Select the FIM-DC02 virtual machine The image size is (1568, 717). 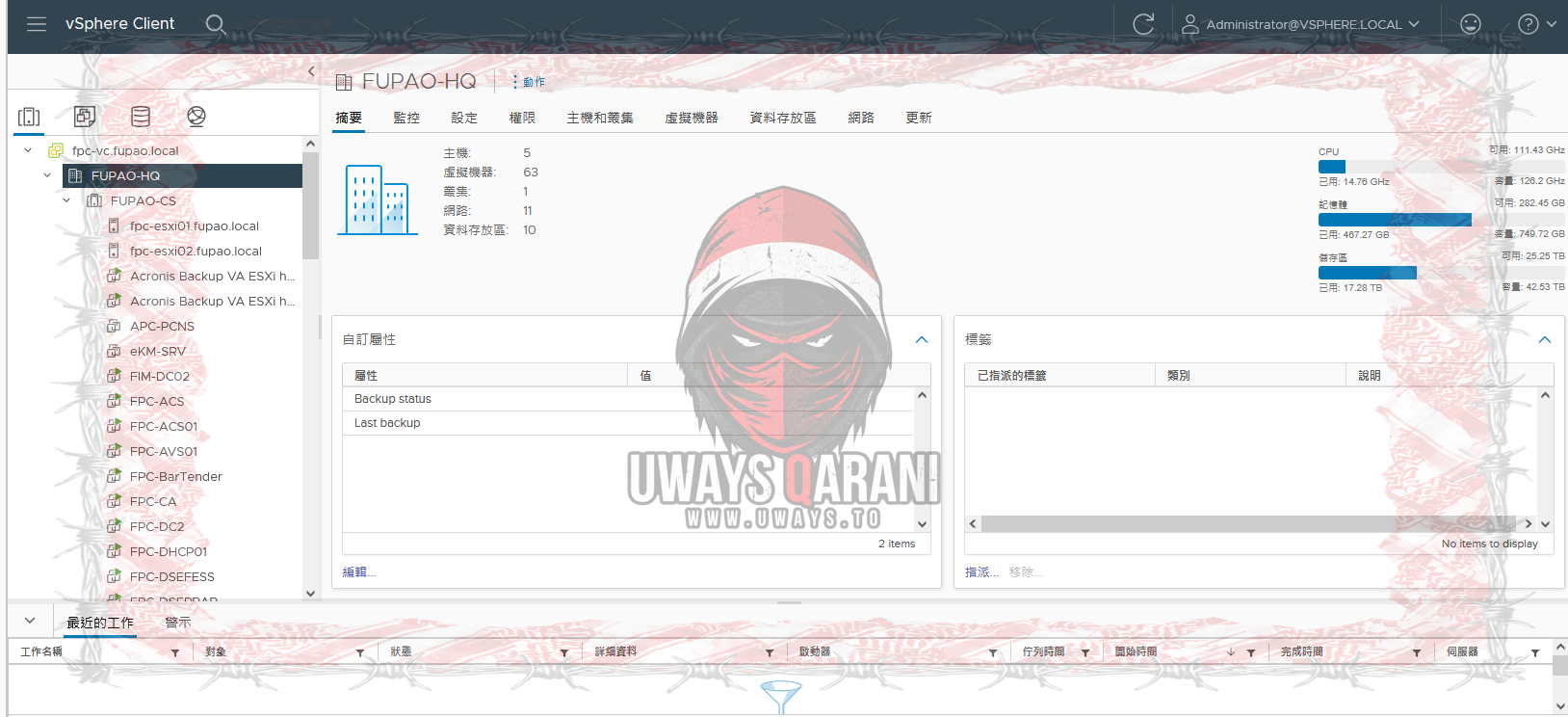point(160,376)
